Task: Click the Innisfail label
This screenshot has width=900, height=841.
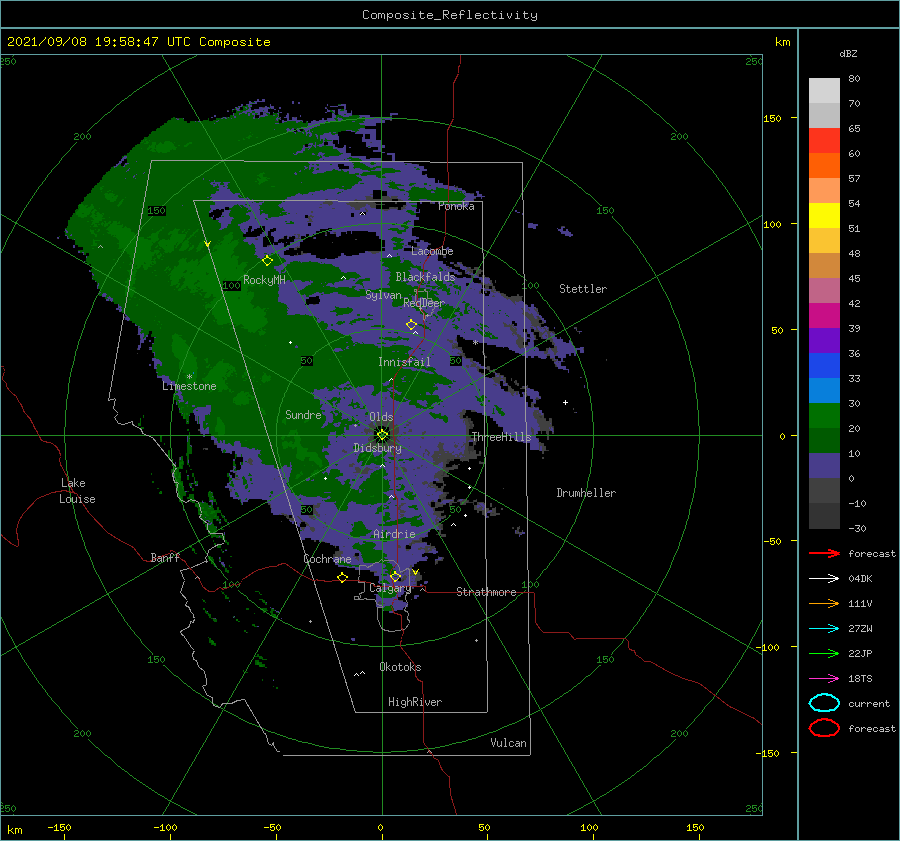Action: (404, 362)
